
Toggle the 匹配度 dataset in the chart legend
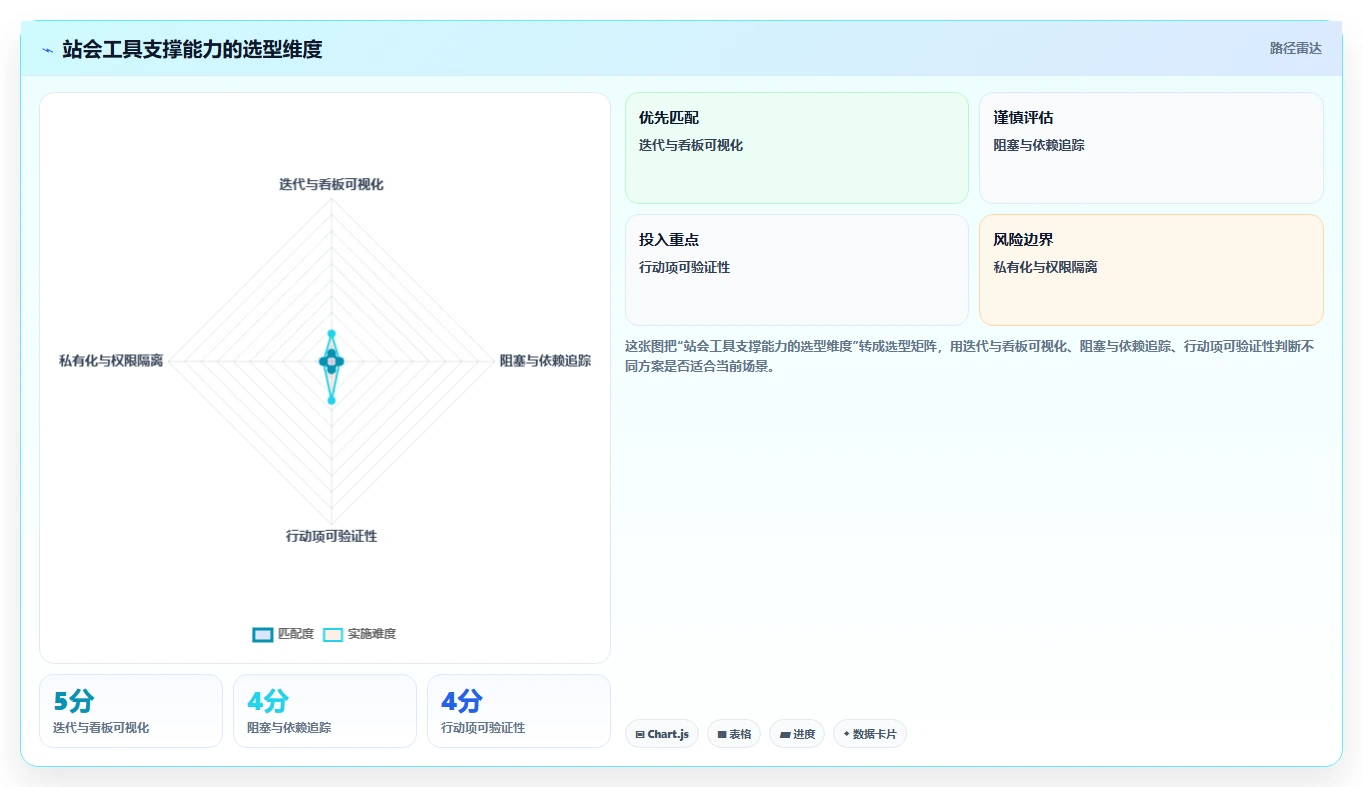283,634
